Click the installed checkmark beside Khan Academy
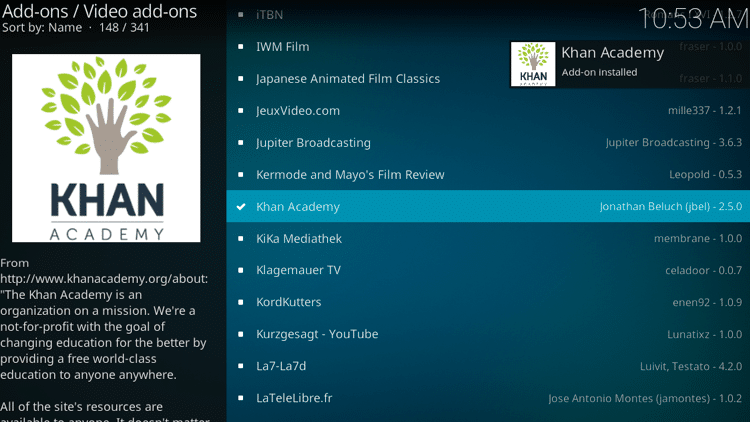This screenshot has width=750, height=422. point(241,207)
